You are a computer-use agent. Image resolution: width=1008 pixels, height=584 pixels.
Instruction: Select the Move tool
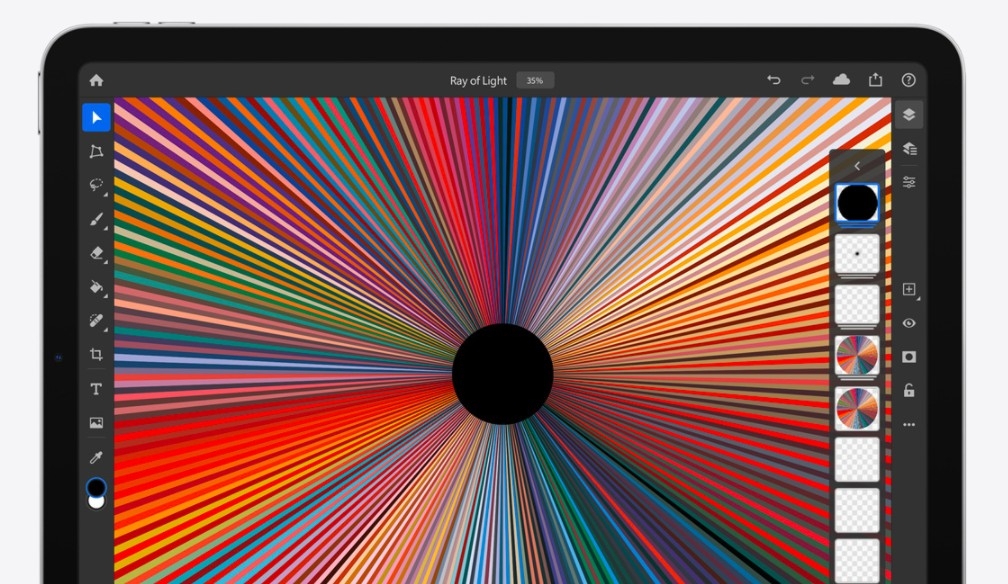pos(96,118)
